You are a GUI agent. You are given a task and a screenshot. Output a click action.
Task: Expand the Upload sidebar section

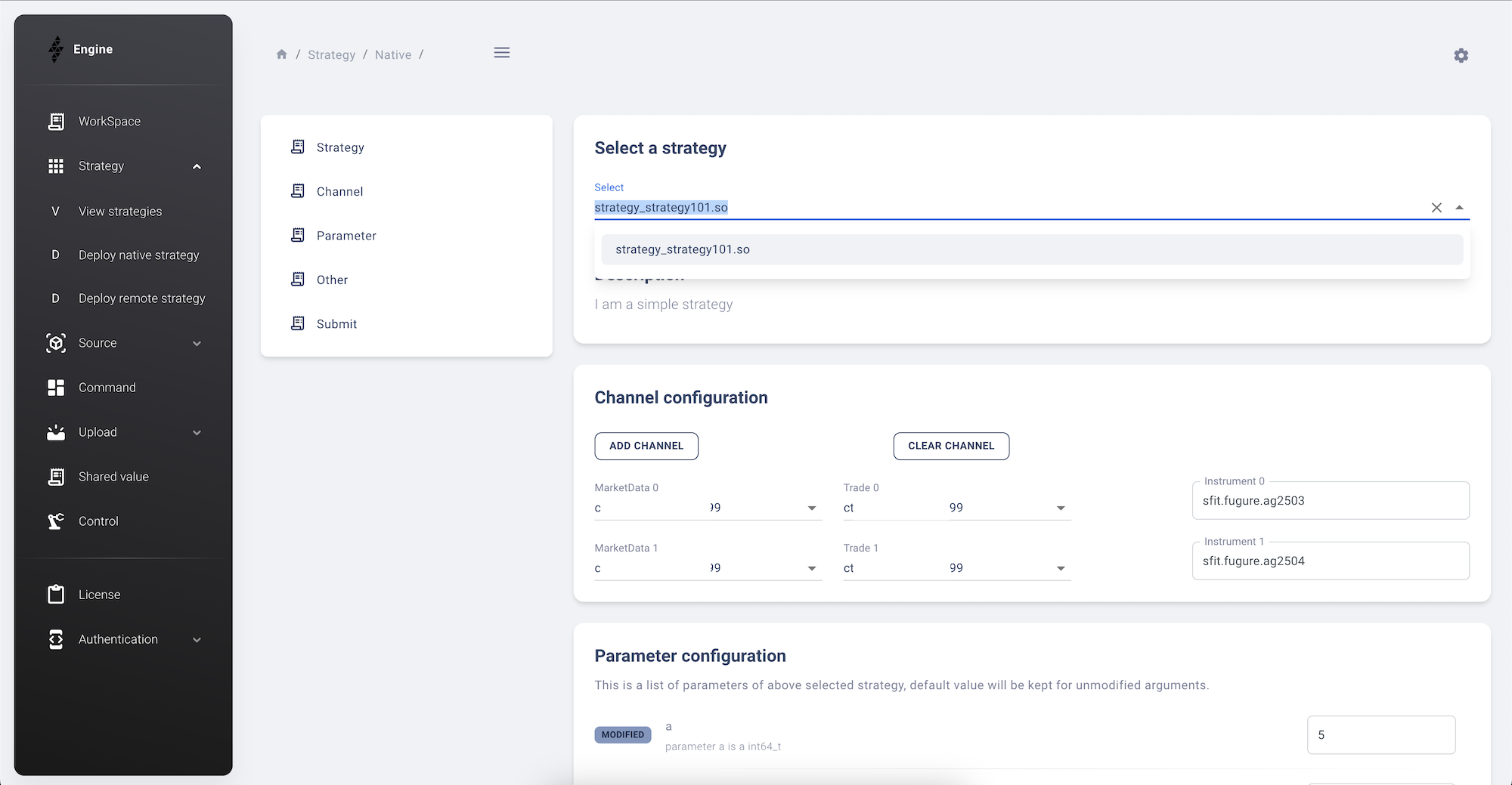pos(197,432)
